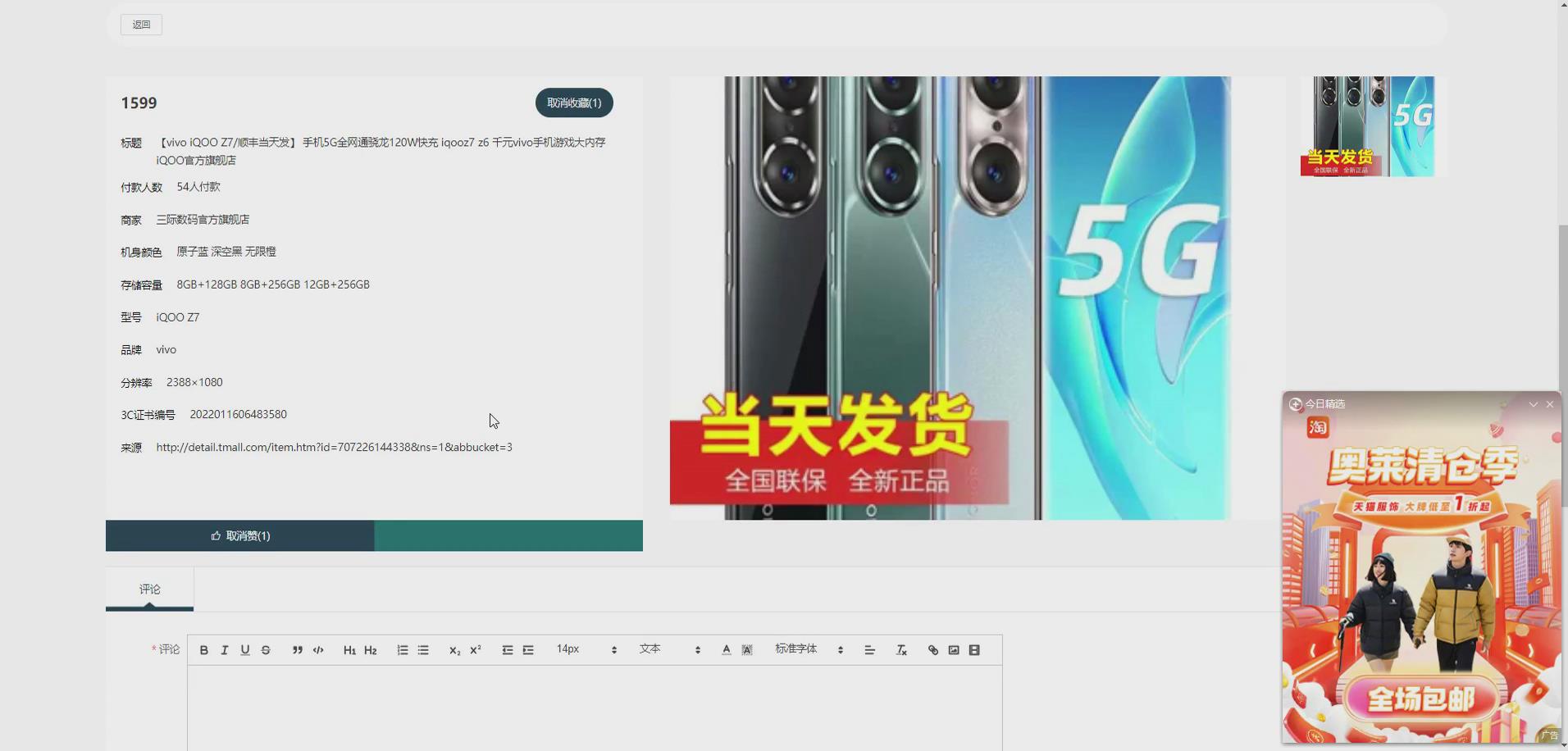The width and height of the screenshot is (1568, 751).
Task: Click the 原子蓝 深空黑 无限橙 color text
Action: 226,252
